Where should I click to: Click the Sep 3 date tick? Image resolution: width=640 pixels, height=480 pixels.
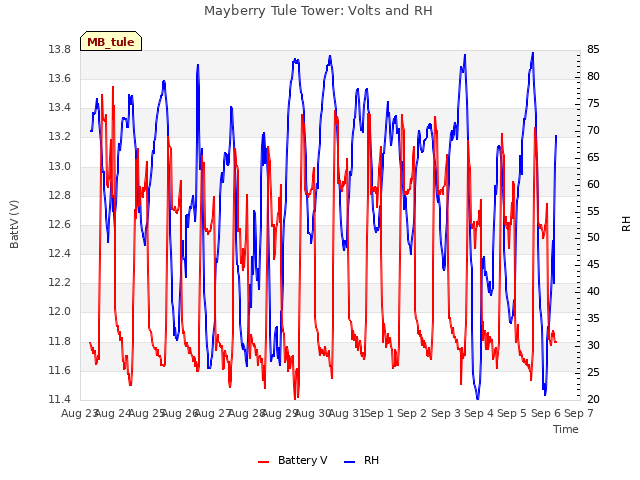[x=446, y=413]
